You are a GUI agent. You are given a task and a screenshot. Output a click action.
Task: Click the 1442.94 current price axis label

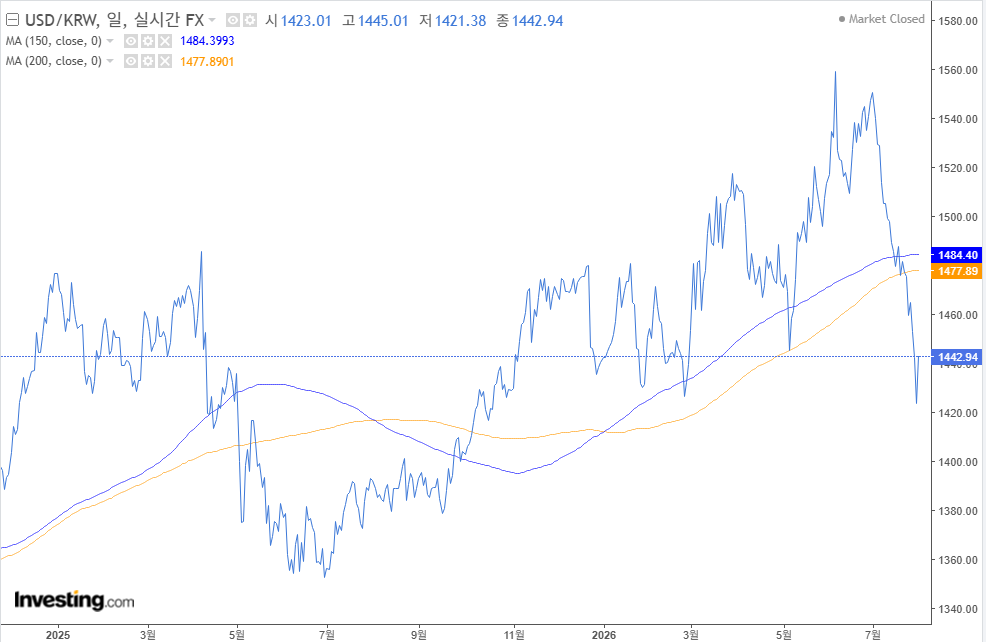(x=957, y=357)
